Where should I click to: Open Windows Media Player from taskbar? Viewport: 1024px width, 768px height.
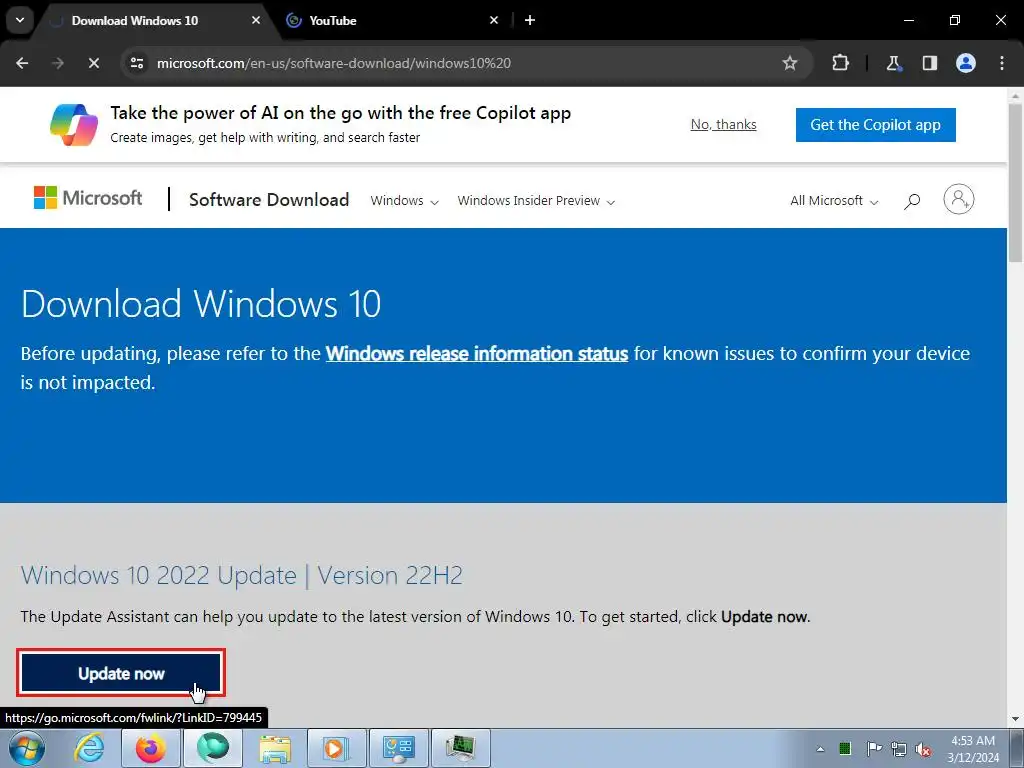pos(337,748)
